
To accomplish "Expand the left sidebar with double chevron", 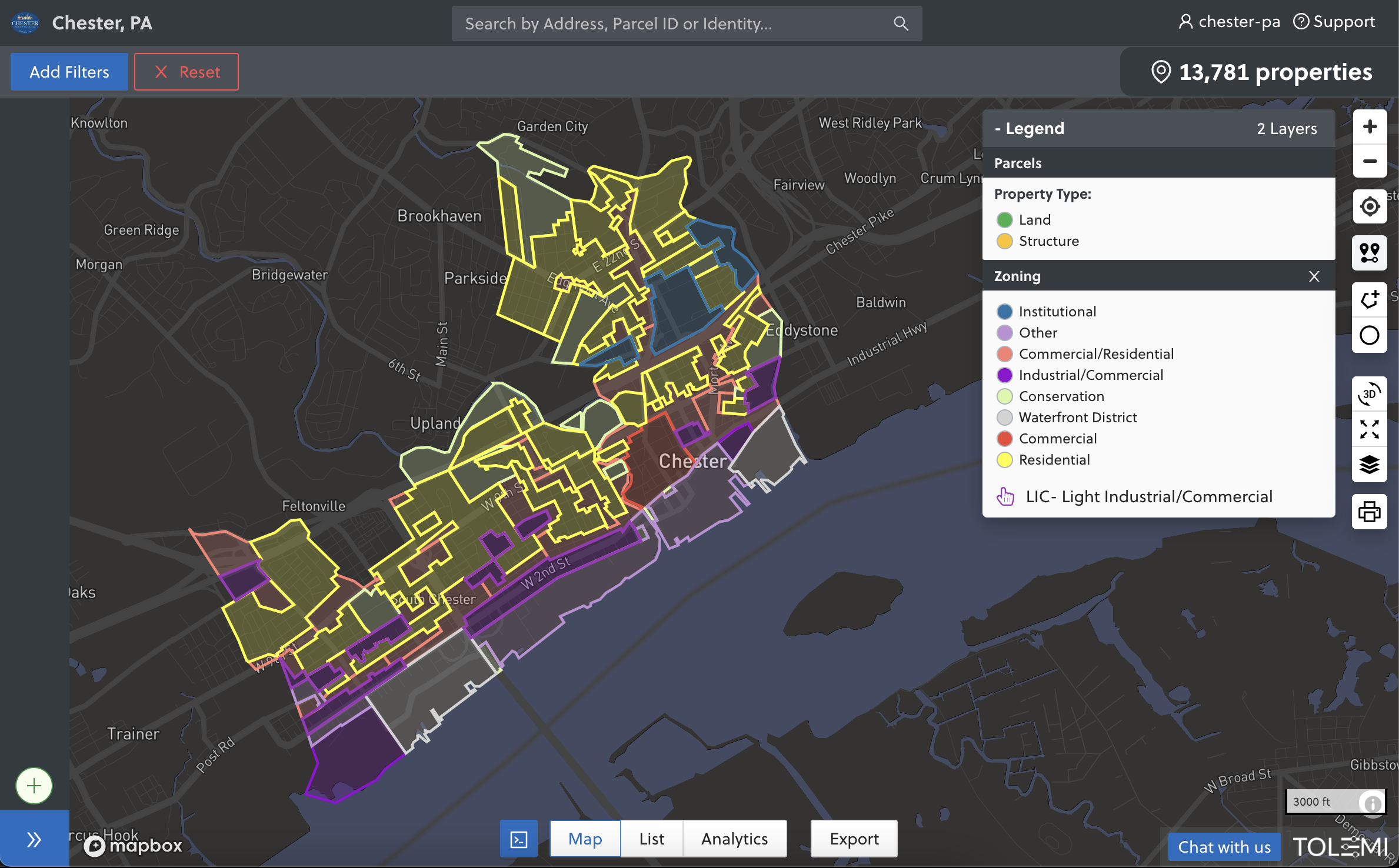I will pyautogui.click(x=34, y=839).
